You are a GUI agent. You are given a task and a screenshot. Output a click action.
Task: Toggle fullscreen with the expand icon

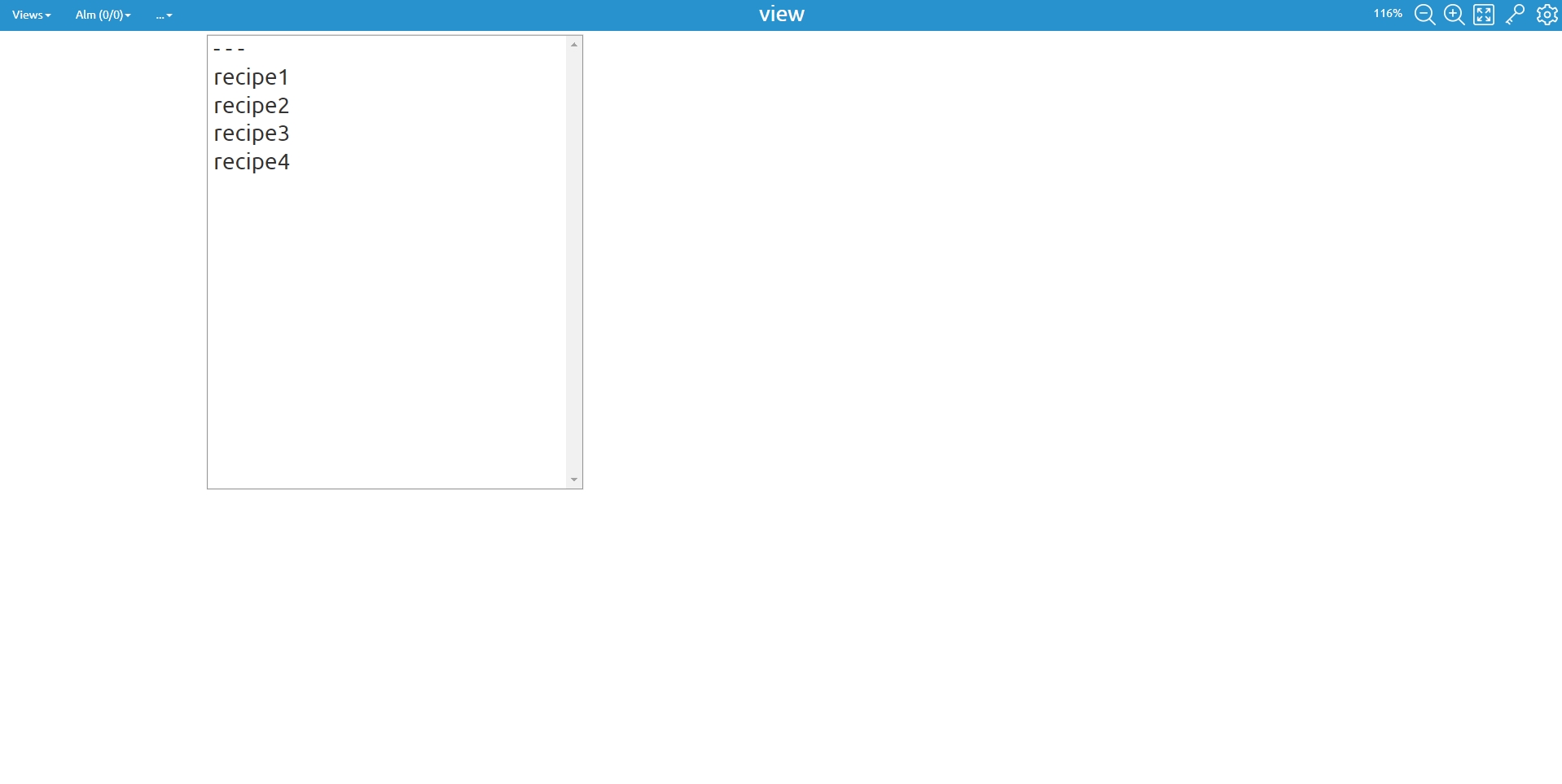[1484, 15]
